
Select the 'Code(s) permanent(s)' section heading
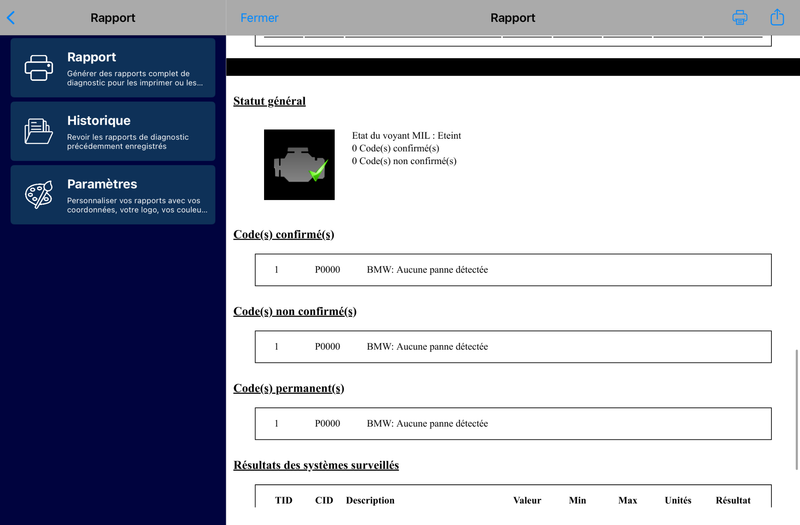coord(289,389)
